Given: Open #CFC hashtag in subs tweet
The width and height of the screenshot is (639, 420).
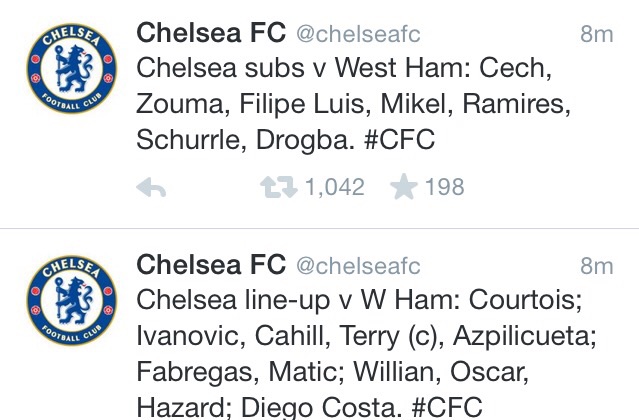Looking at the screenshot, I should coord(399,140).
